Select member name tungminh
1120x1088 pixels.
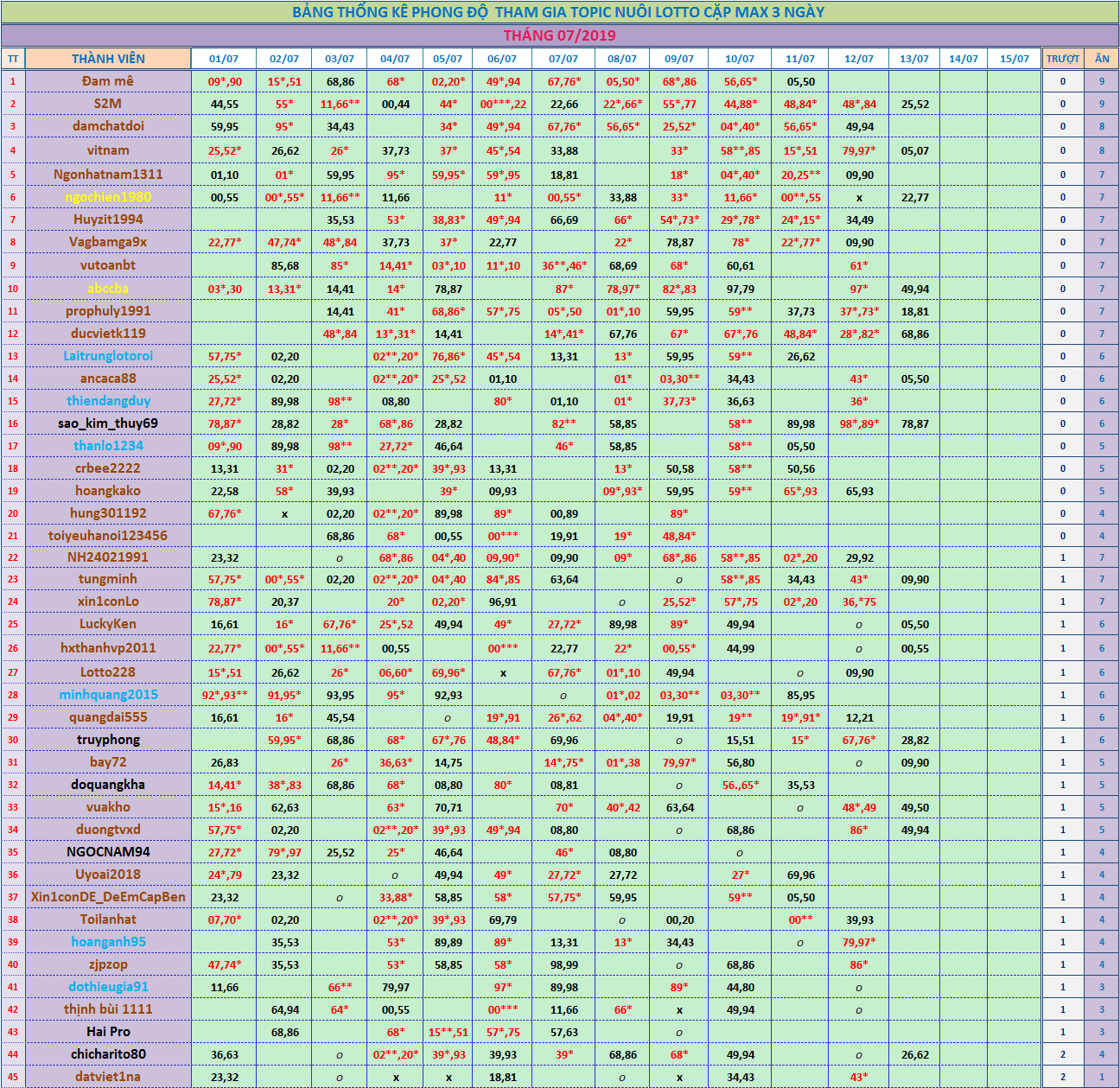click(108, 579)
